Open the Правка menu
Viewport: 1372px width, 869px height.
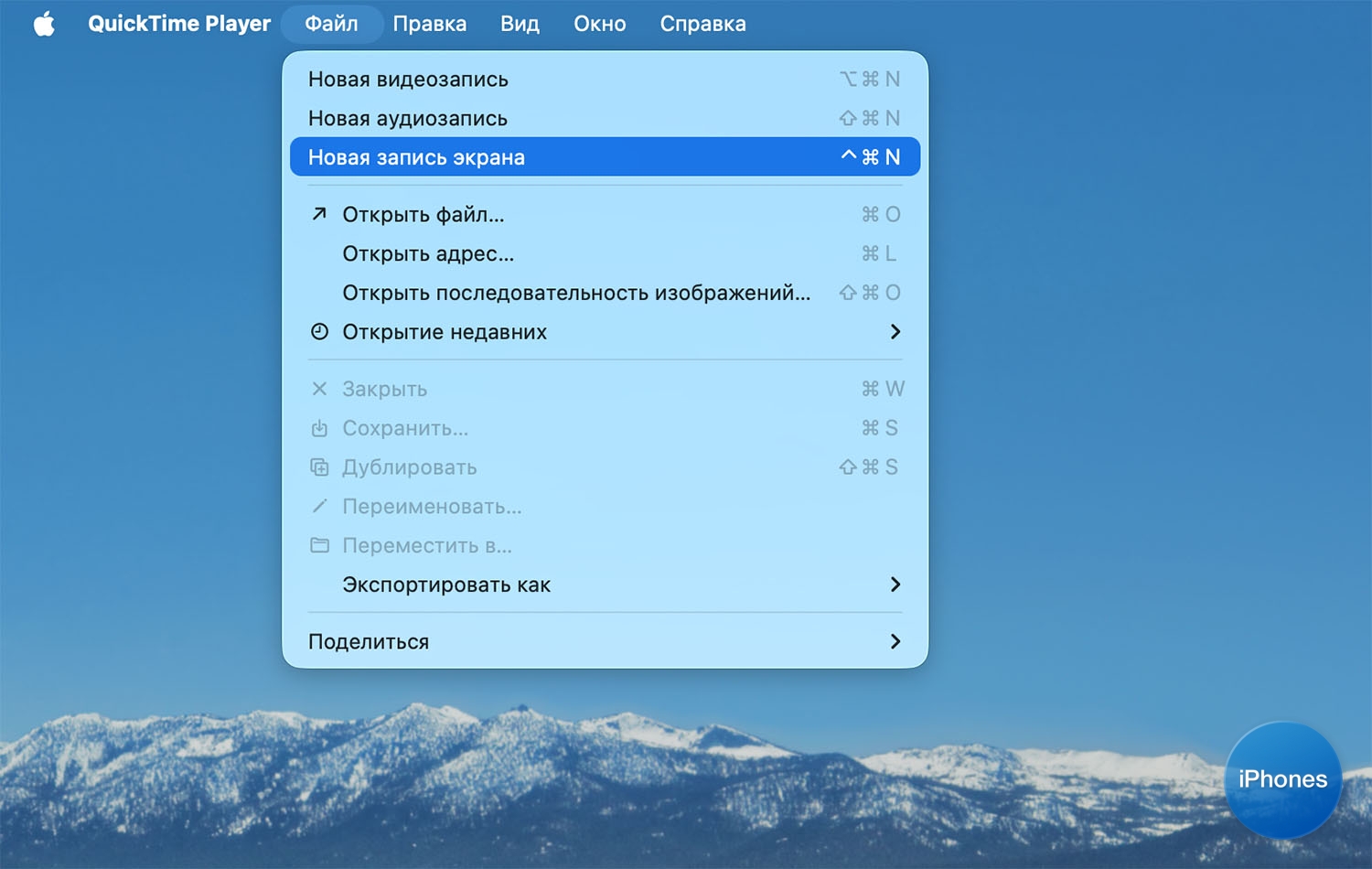click(x=430, y=24)
